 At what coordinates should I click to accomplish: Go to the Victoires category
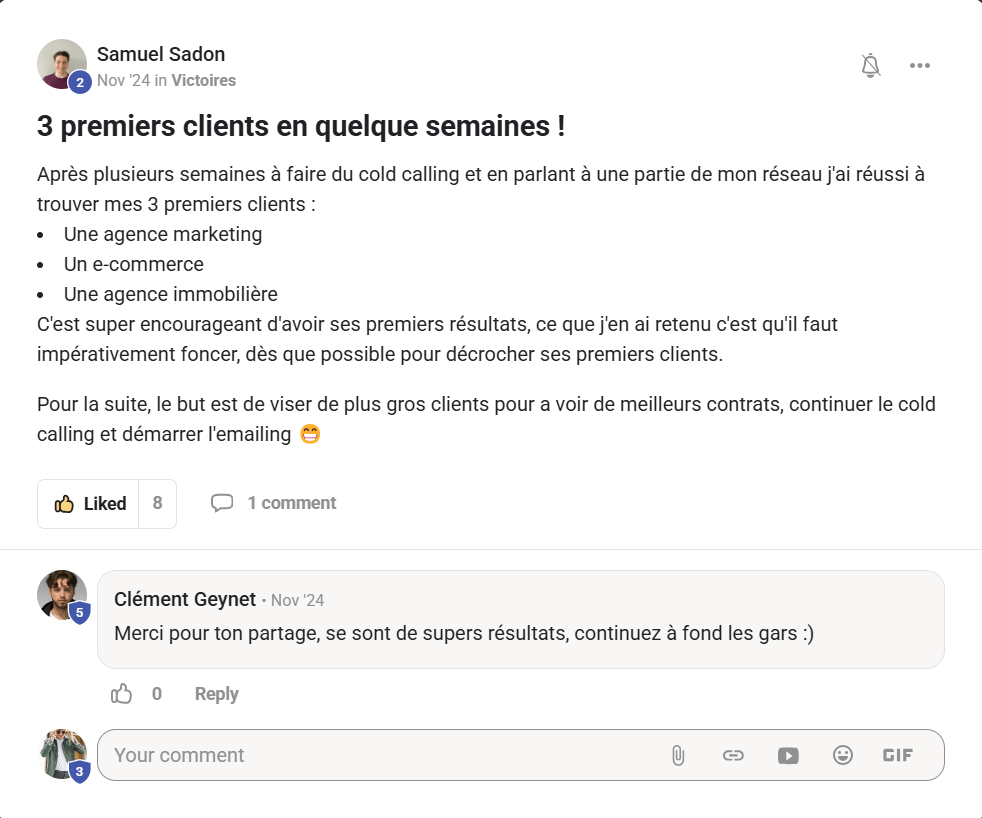click(x=204, y=80)
